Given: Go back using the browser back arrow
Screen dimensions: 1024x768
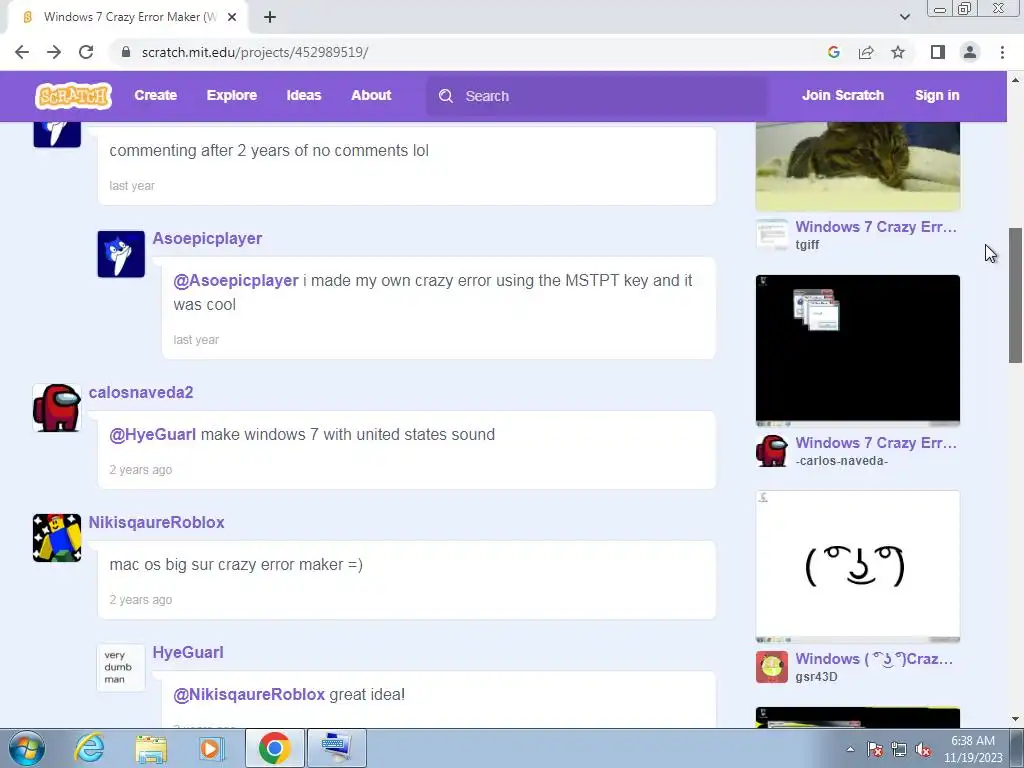Looking at the screenshot, I should 22,52.
